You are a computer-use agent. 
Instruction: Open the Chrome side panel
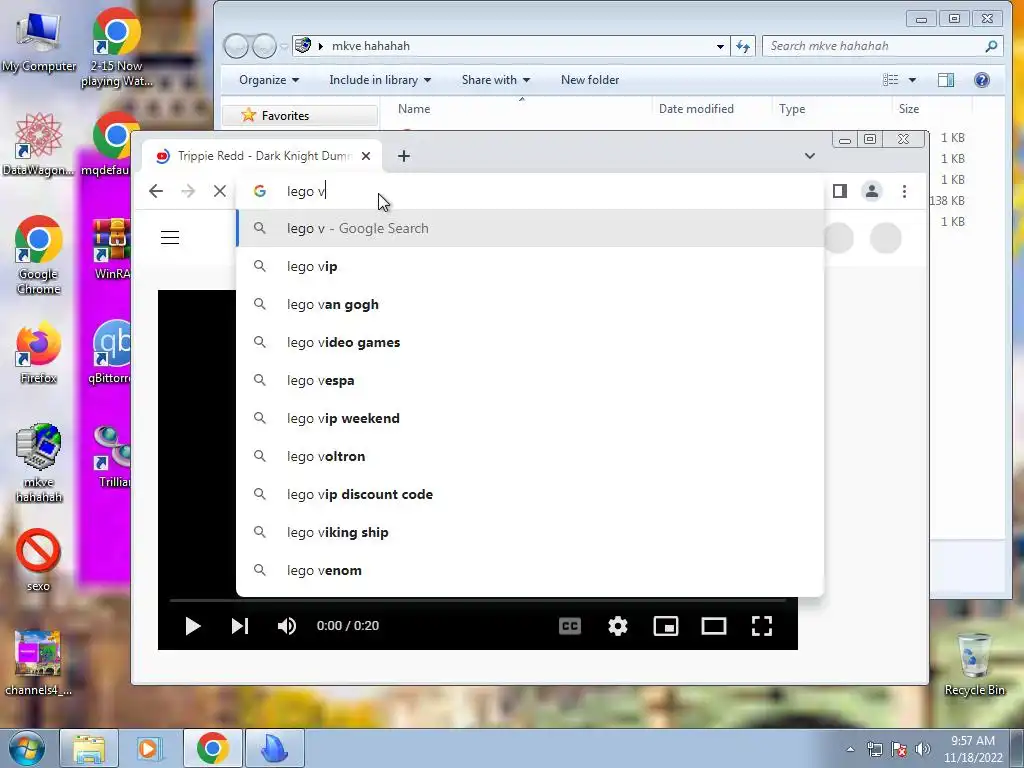[840, 191]
